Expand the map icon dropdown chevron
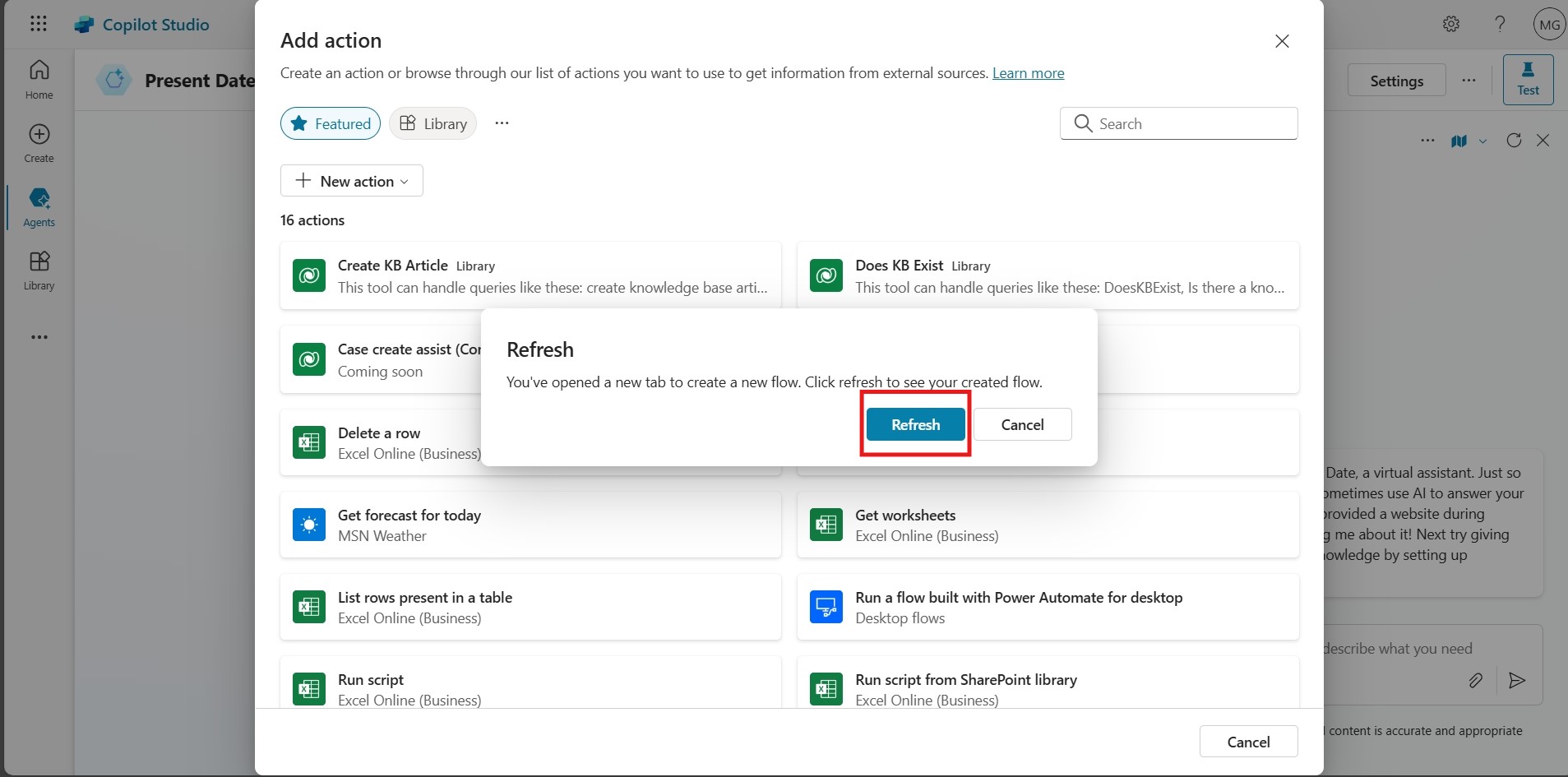 (1482, 141)
